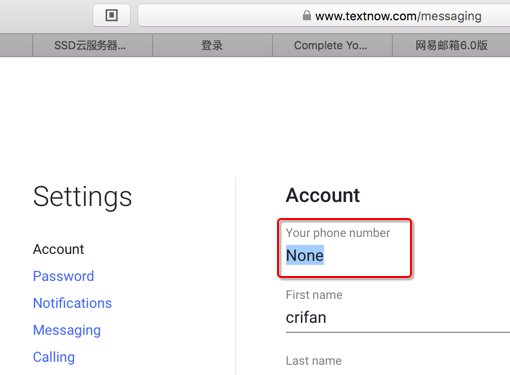Click the Settings page heading

pos(82,197)
